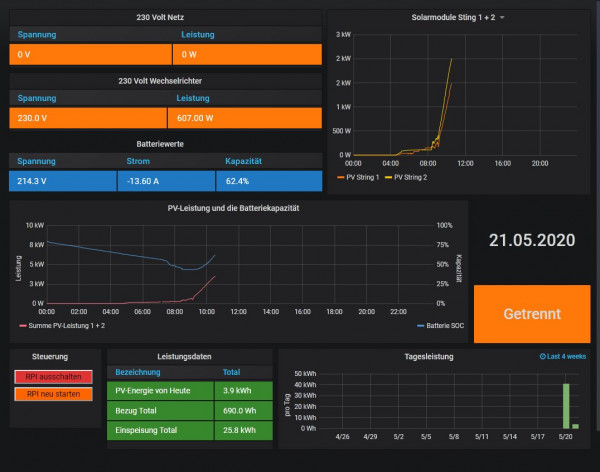This screenshot has width=600, height=472.
Task: Toggle PV String 1 legend series
Action: pos(362,176)
